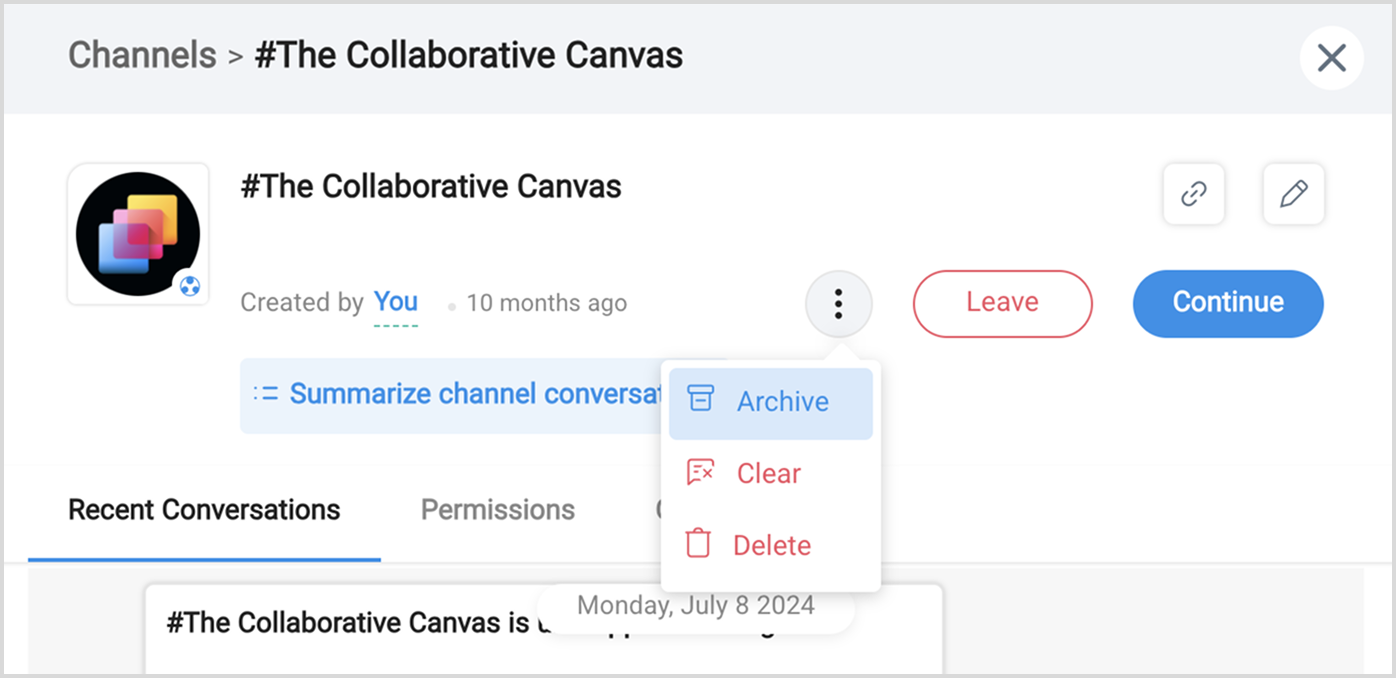Switch to Recent Conversations tab
This screenshot has height=678, width=1396.
coord(204,510)
